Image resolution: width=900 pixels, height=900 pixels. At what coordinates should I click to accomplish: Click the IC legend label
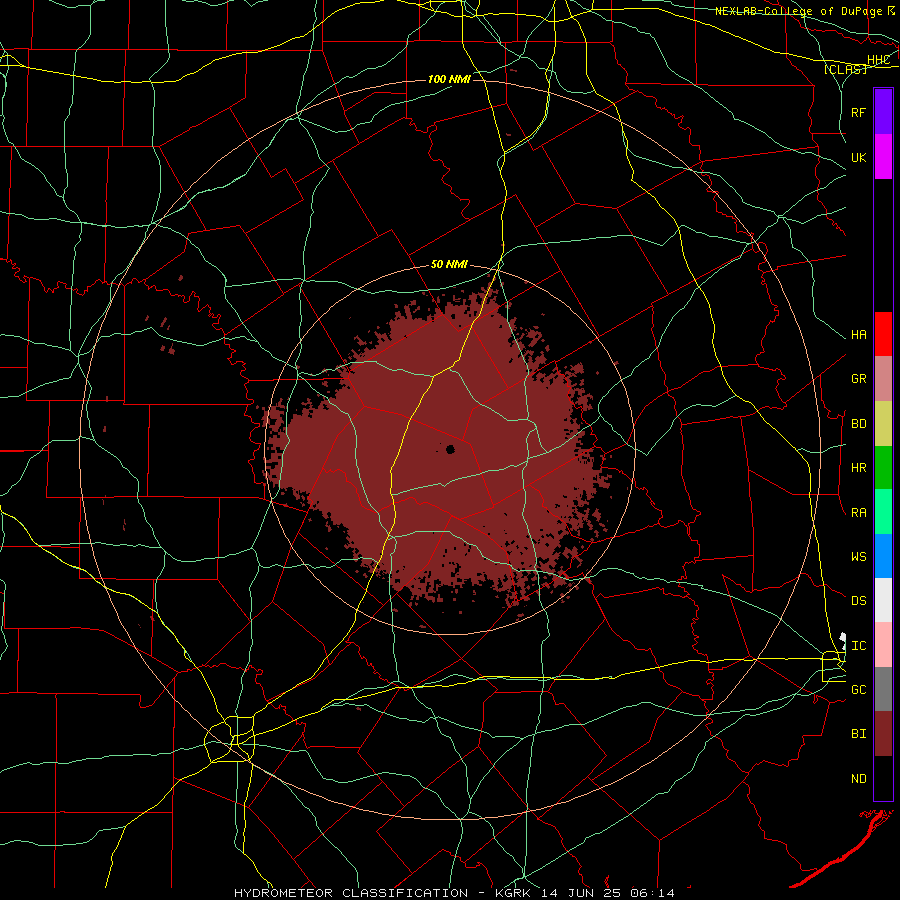click(x=859, y=646)
